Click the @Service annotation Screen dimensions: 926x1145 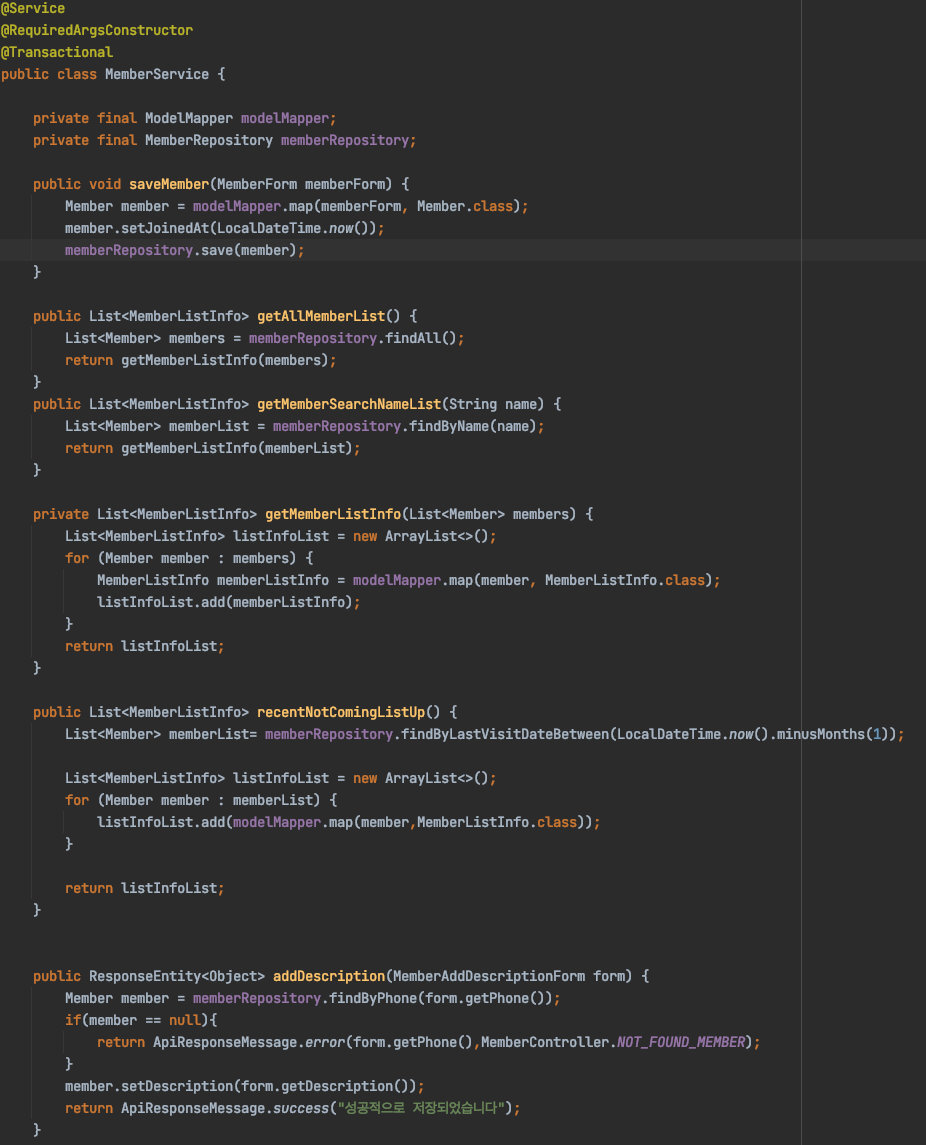pyautogui.click(x=33, y=9)
